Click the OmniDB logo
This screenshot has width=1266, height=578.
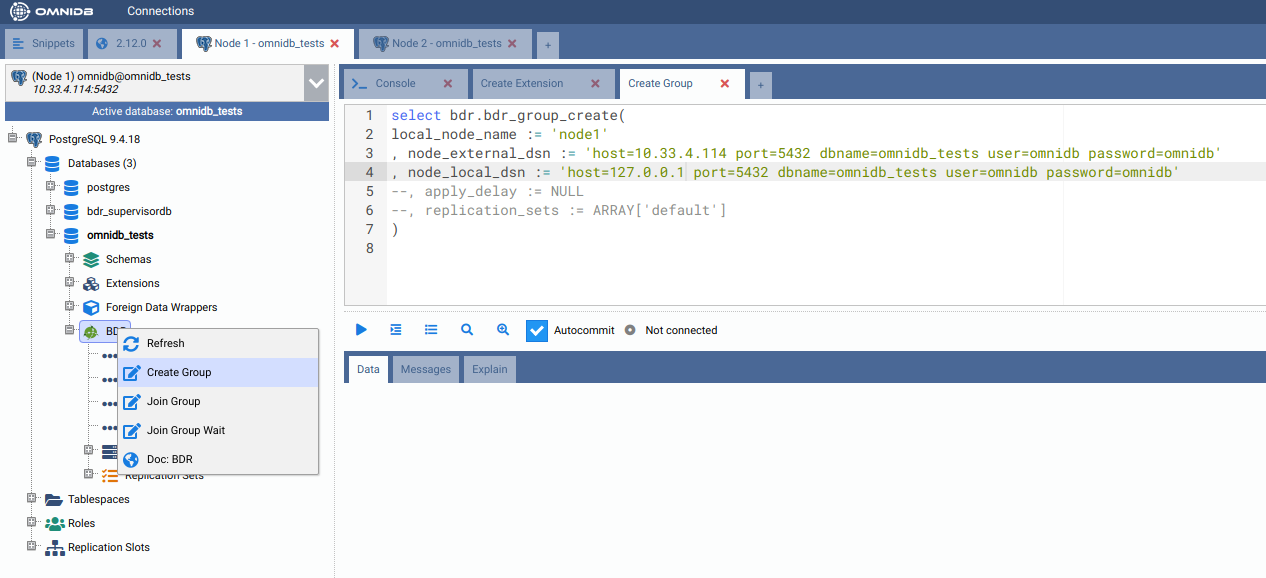(x=52, y=11)
